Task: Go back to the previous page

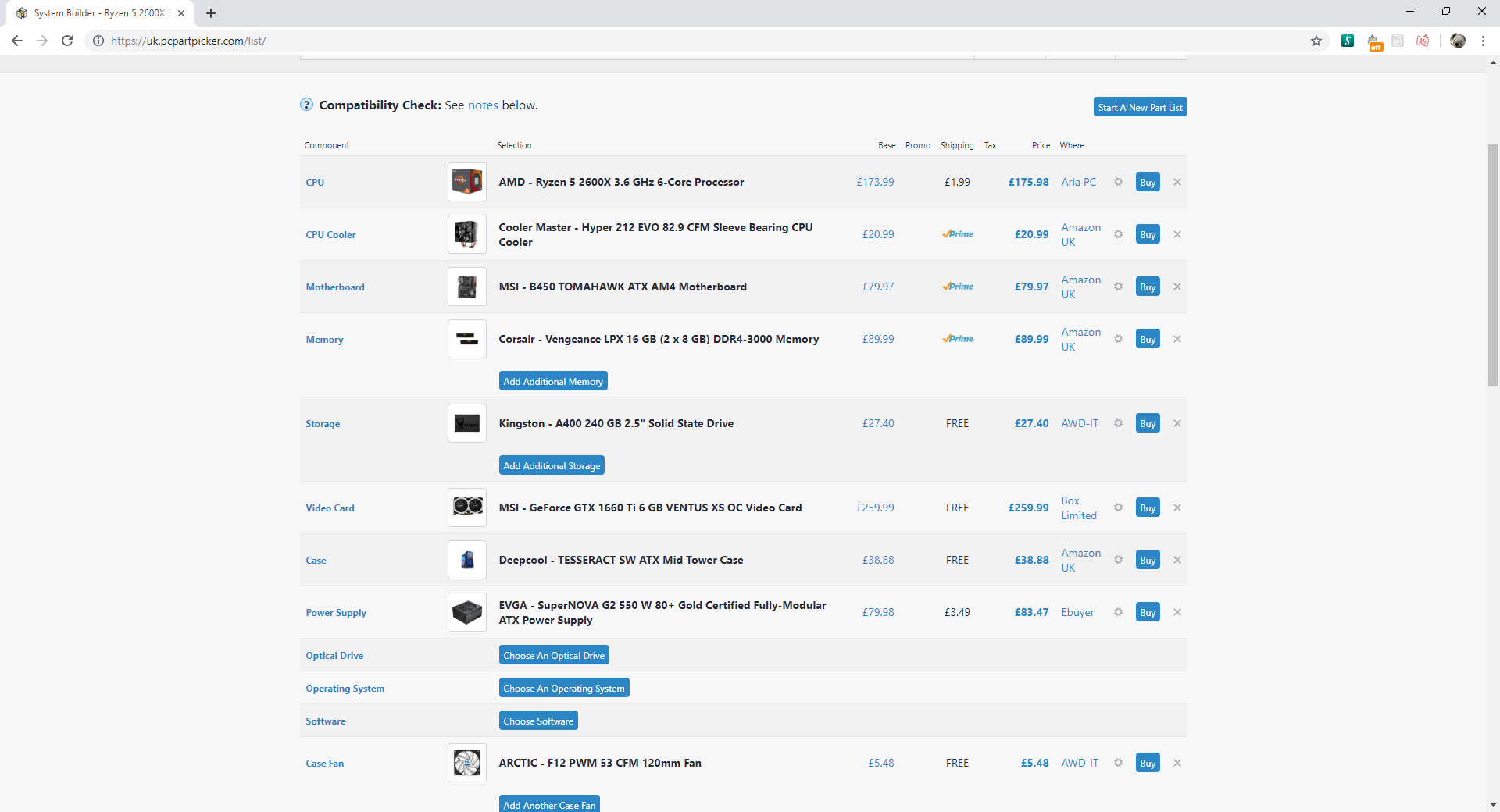Action: coord(17,41)
